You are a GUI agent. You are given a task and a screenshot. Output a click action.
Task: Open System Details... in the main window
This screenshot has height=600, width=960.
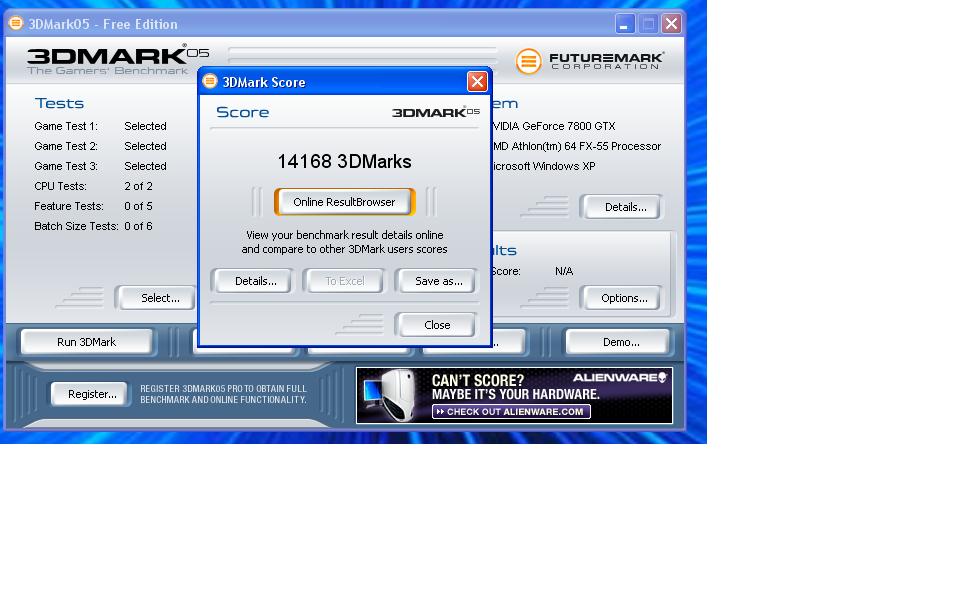click(621, 207)
